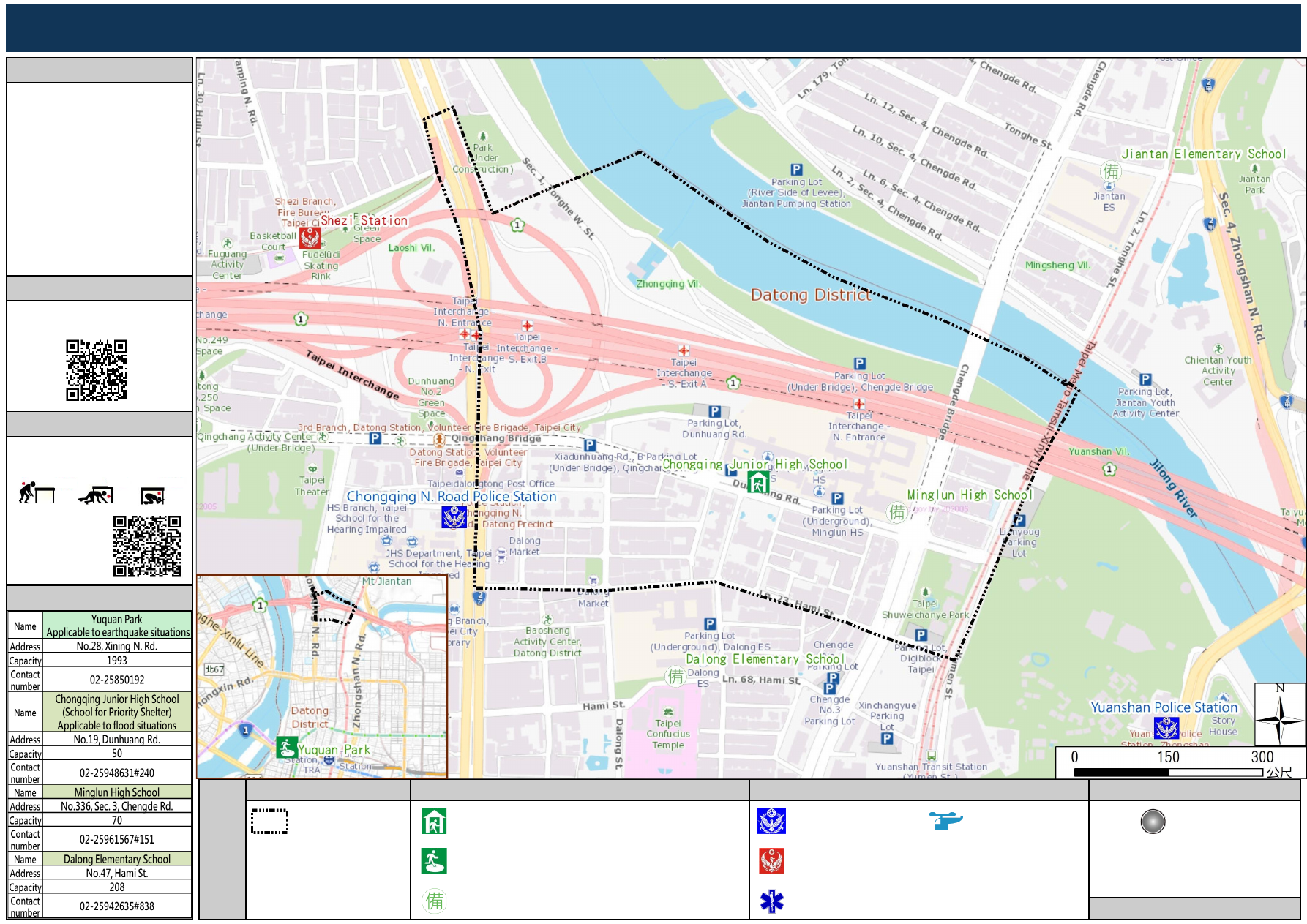Select the Yuquan Park evacuation icon in inset map
The width and height of the screenshot is (1307, 924).
(x=287, y=748)
